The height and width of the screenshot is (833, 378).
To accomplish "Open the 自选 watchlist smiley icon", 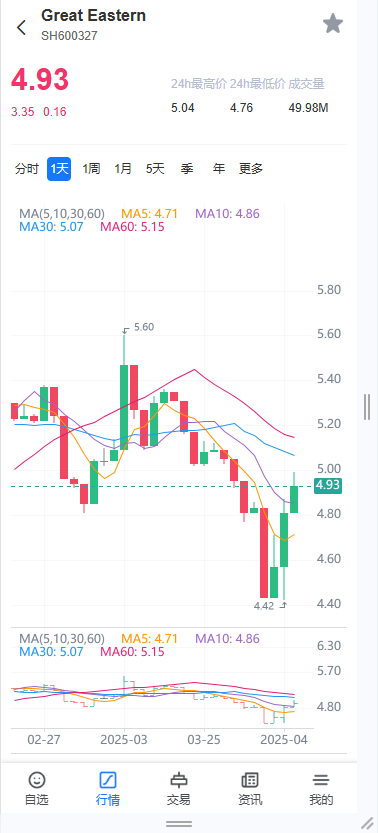I will (37, 780).
